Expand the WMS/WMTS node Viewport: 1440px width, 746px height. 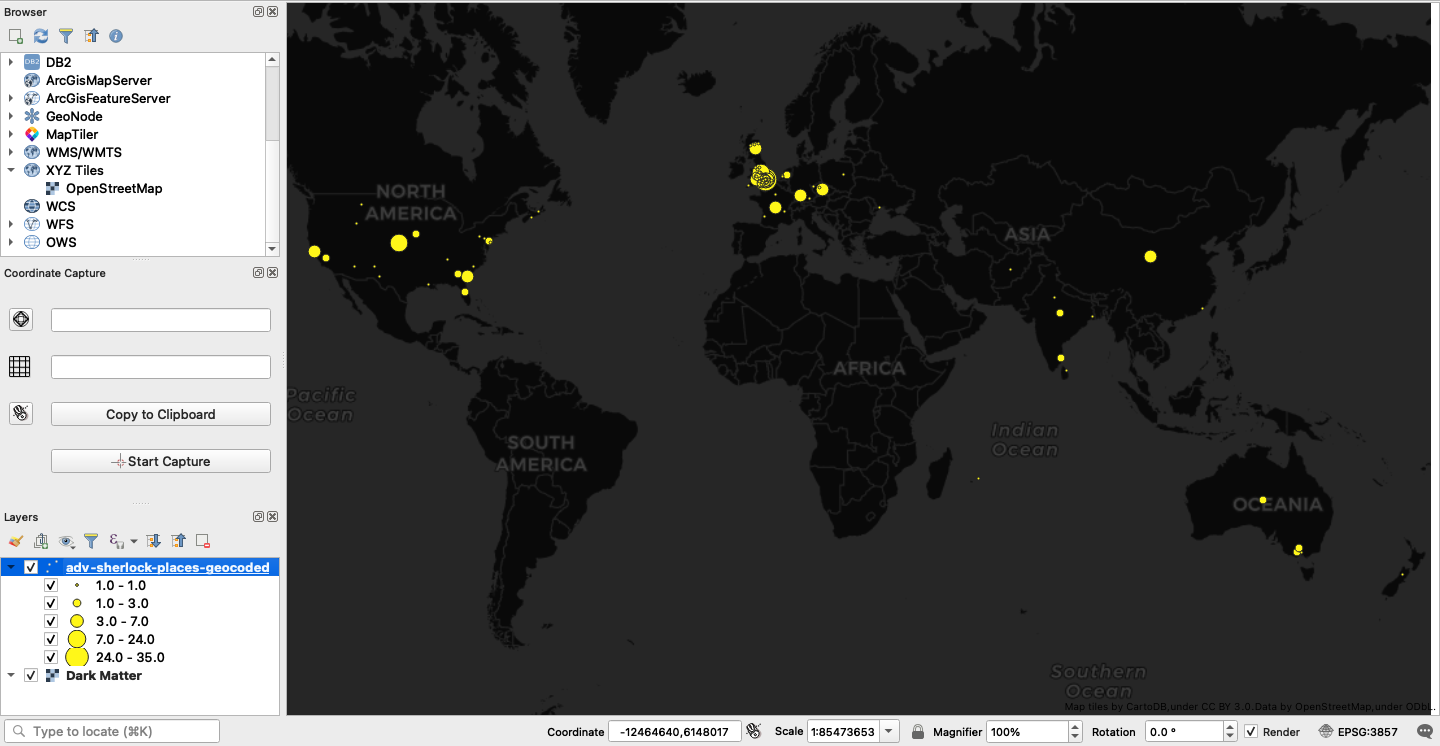click(x=11, y=152)
